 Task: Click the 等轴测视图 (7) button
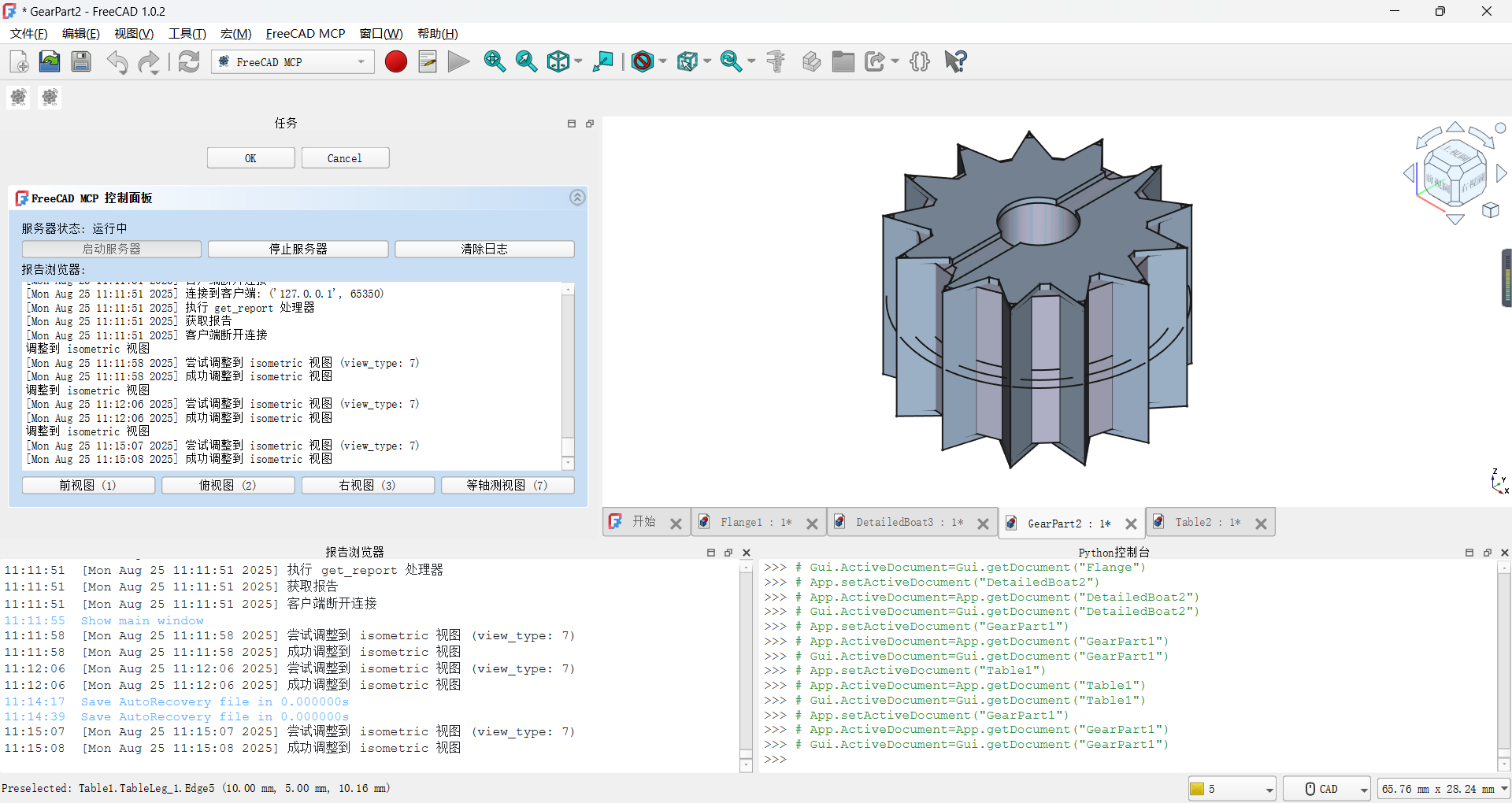click(507, 485)
